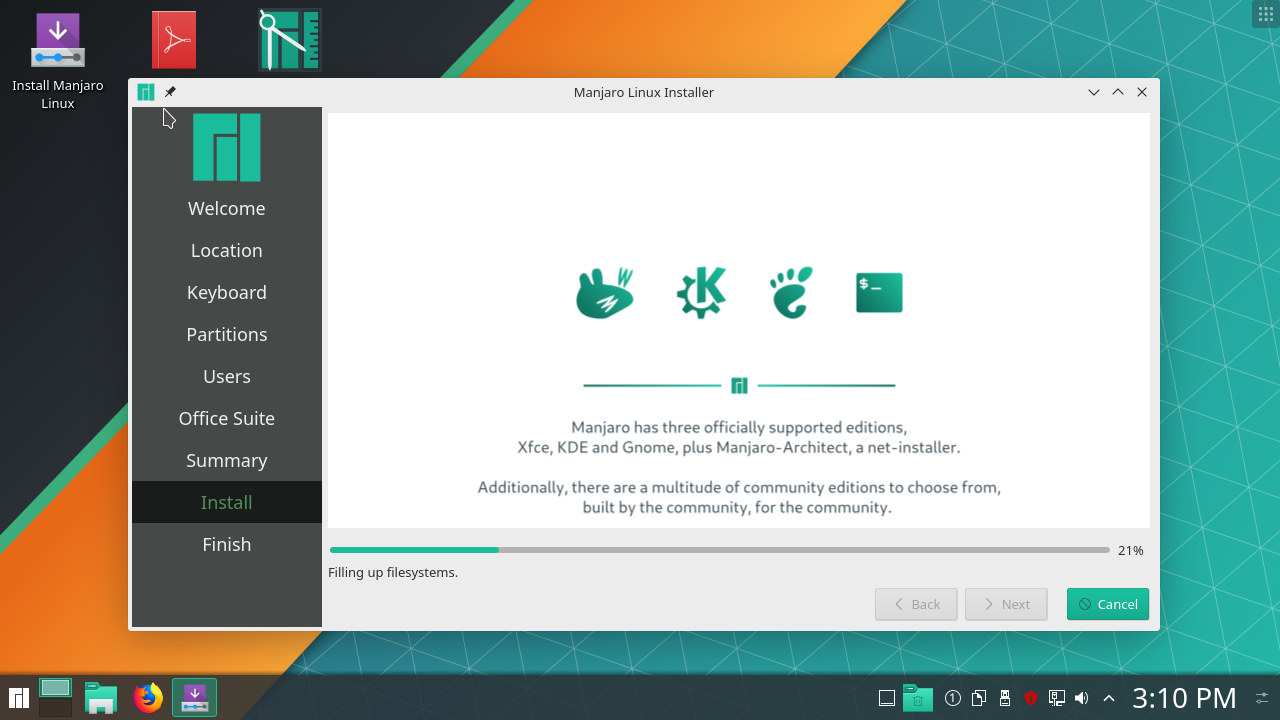
Task: Open the titlebar window menu
Action: pos(145,91)
